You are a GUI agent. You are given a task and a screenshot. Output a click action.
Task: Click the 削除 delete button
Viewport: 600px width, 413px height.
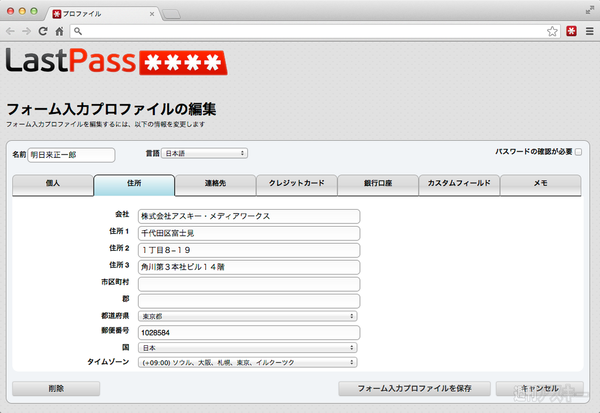point(56,389)
